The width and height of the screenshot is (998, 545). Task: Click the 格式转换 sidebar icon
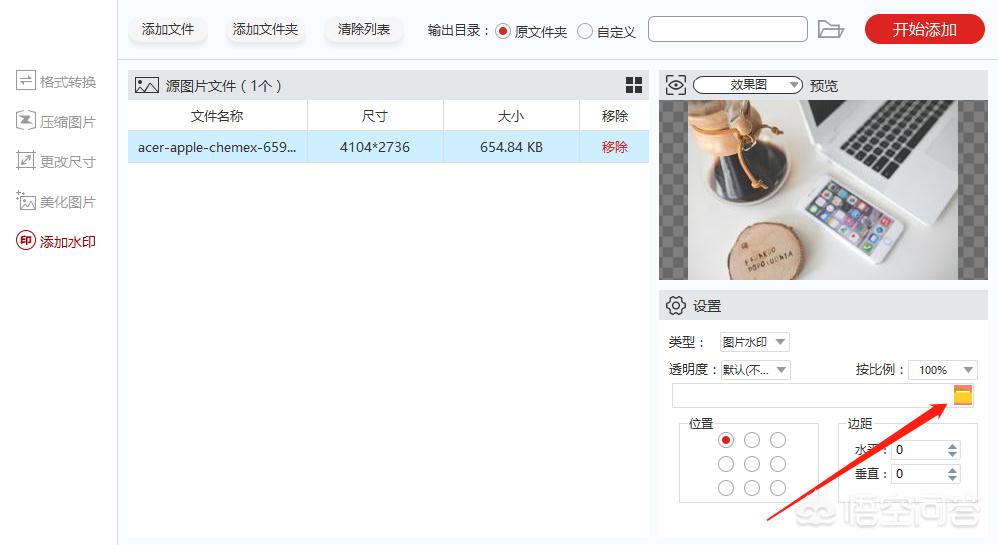[x=25, y=80]
